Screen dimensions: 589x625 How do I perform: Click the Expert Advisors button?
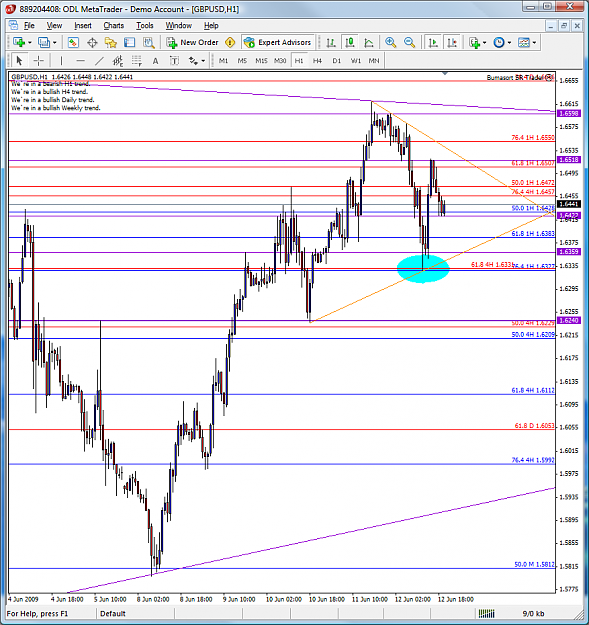click(277, 42)
